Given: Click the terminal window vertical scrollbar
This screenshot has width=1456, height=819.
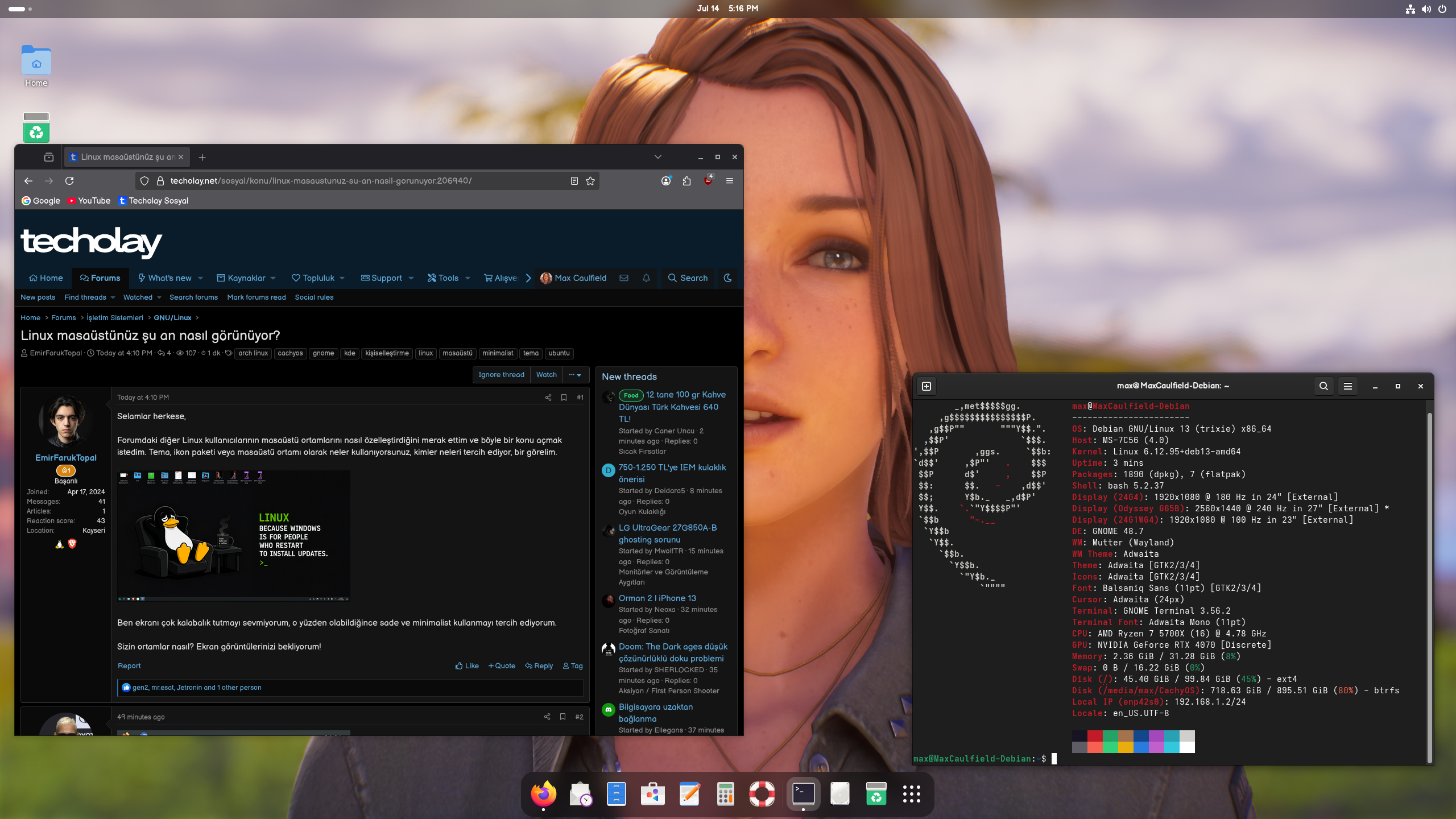Looking at the screenshot, I should pyautogui.click(x=1429, y=588).
